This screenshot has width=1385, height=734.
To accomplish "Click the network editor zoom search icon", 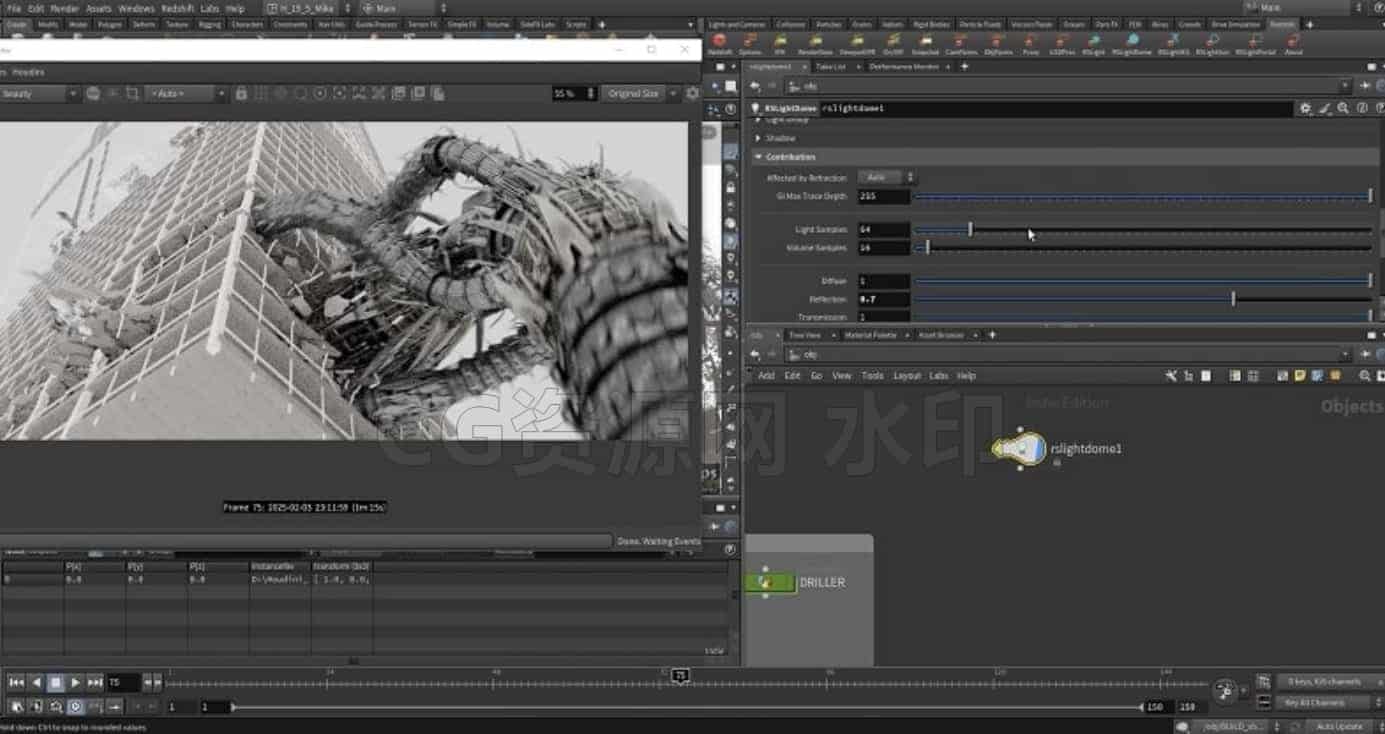I will (1365, 376).
